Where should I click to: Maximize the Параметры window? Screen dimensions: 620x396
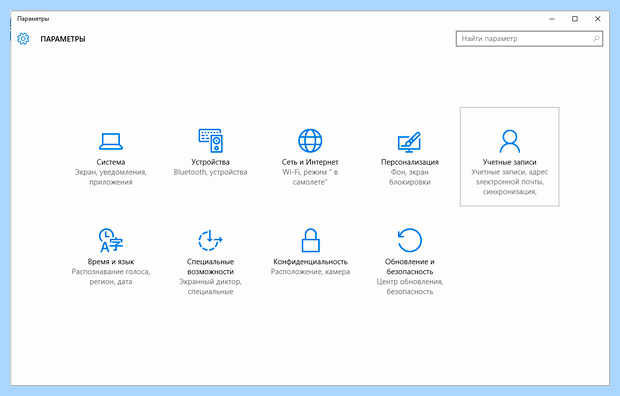575,19
